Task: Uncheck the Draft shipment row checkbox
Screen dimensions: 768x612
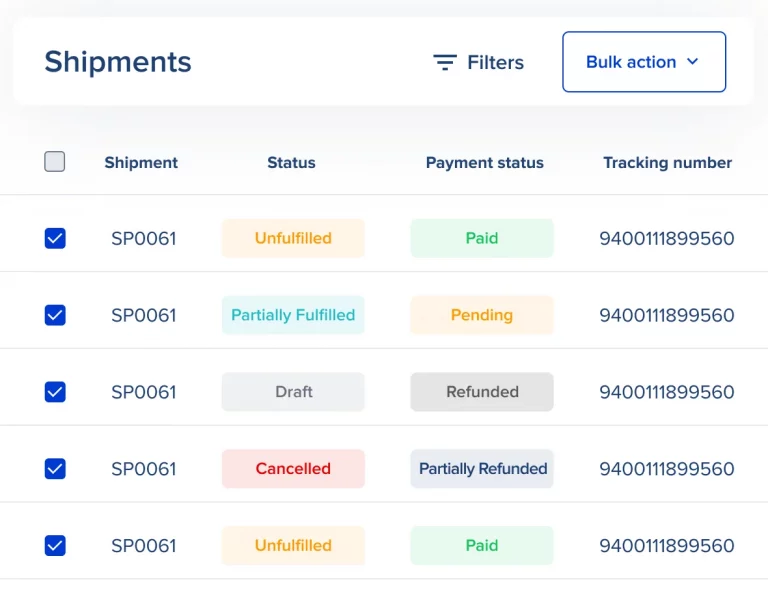Action: pyautogui.click(x=55, y=392)
